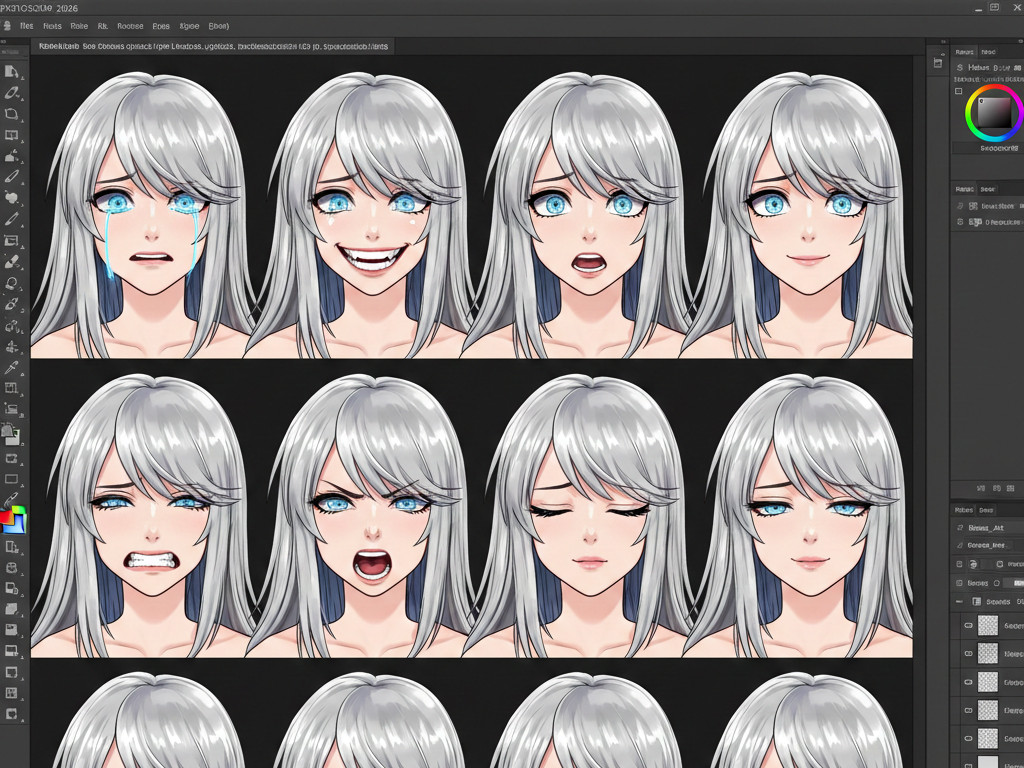Collapse the Soands layer group
Image resolution: width=1024 pixels, height=768 pixels.
click(x=959, y=601)
